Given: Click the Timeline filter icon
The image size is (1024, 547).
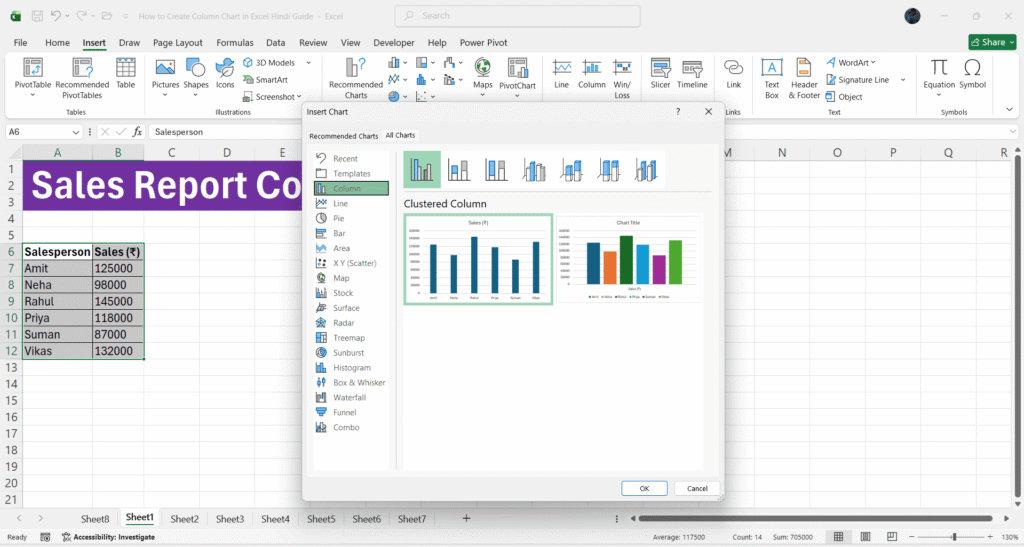Looking at the screenshot, I should pos(692,73).
